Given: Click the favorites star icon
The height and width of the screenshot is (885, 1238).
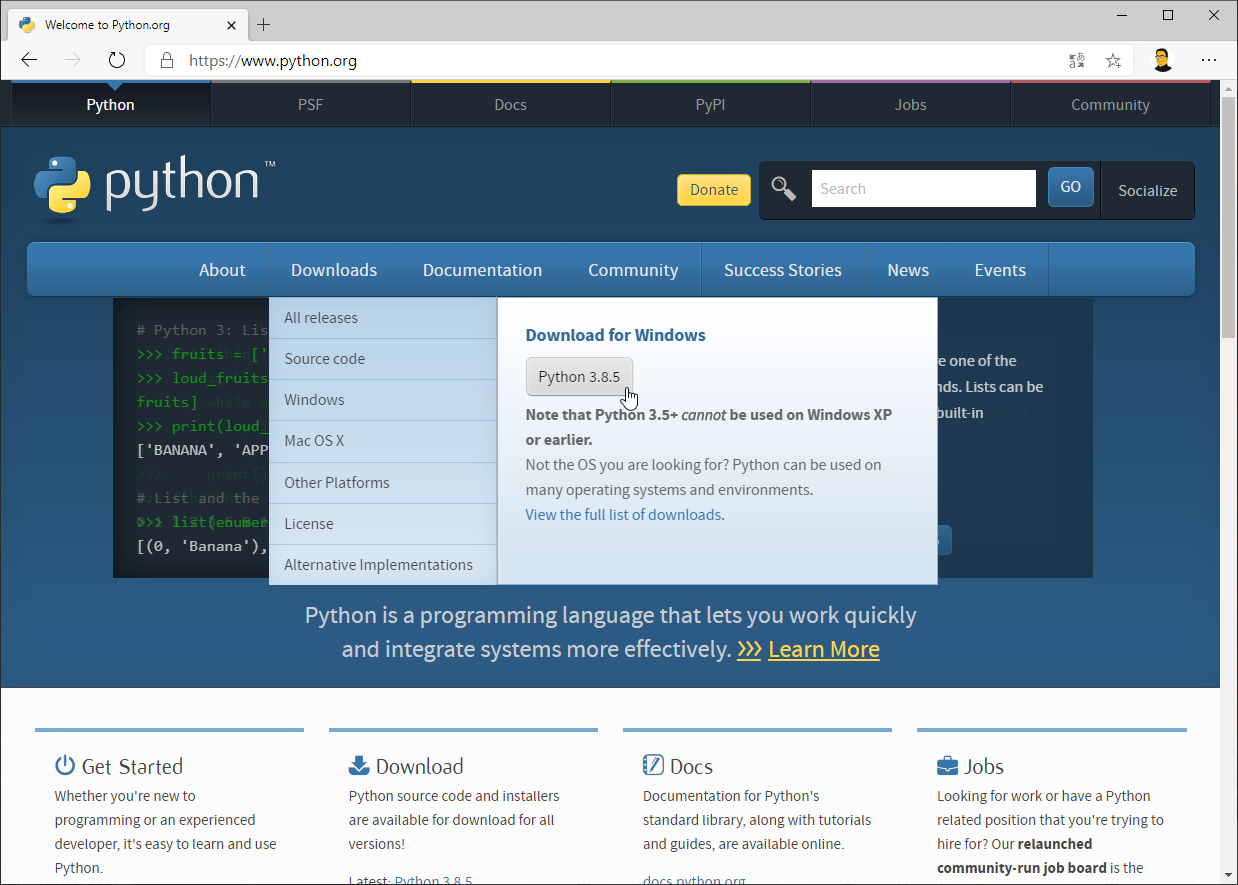Looking at the screenshot, I should pyautogui.click(x=1113, y=61).
